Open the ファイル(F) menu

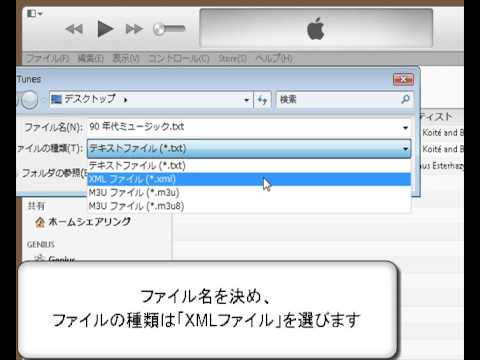47,59
